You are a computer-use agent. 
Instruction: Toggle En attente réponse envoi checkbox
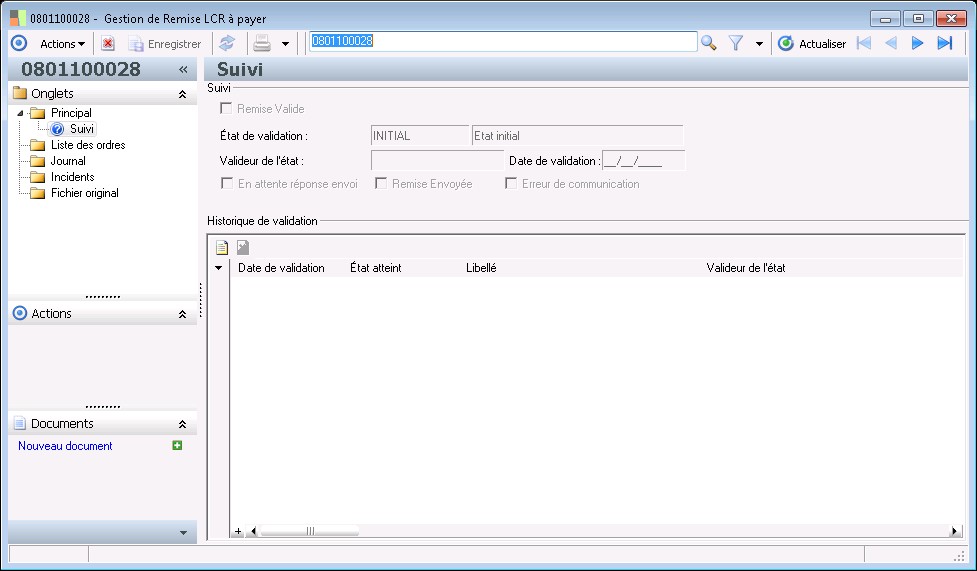pos(227,183)
